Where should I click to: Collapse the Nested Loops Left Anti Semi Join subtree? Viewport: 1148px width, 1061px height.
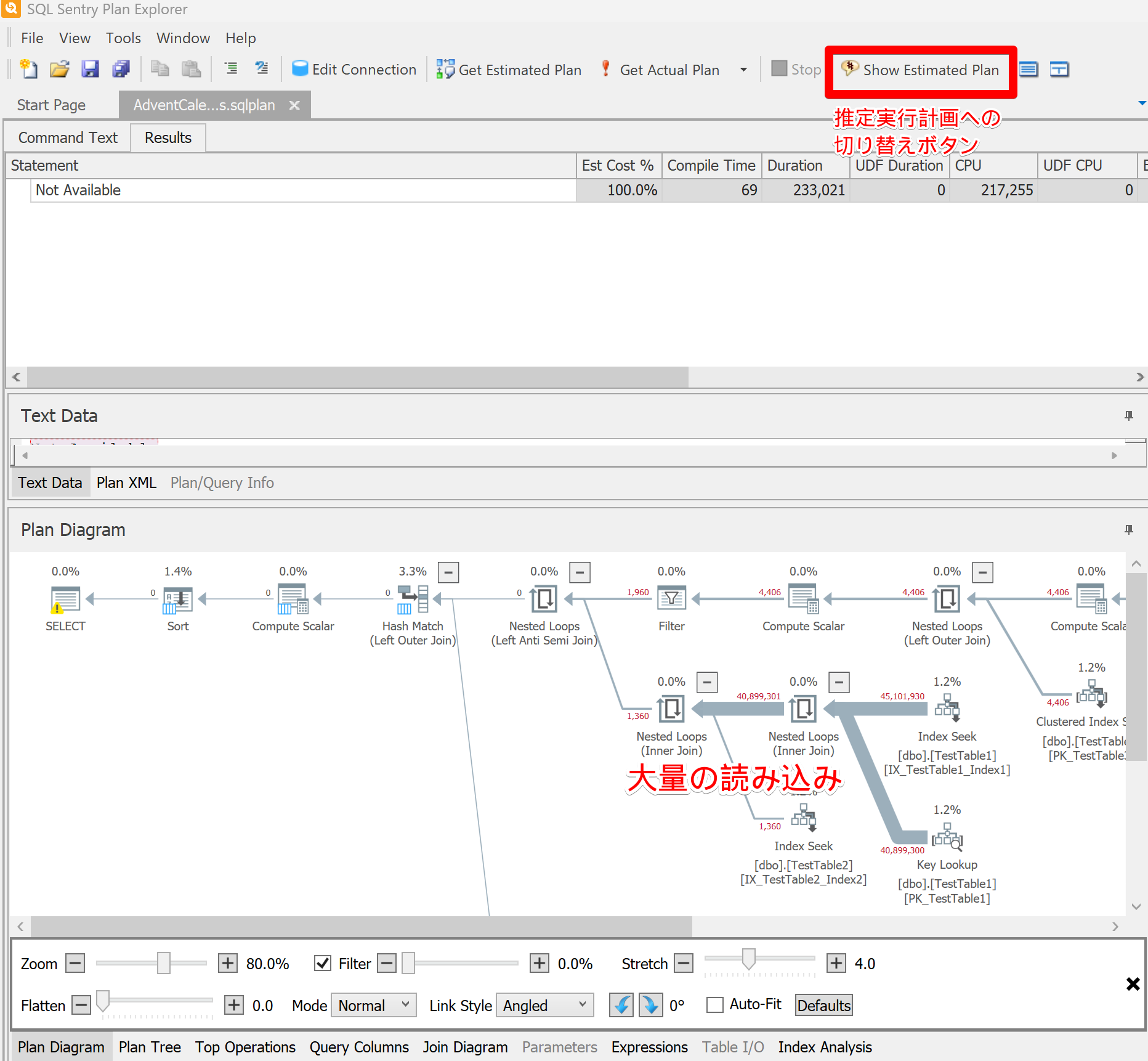point(580,572)
